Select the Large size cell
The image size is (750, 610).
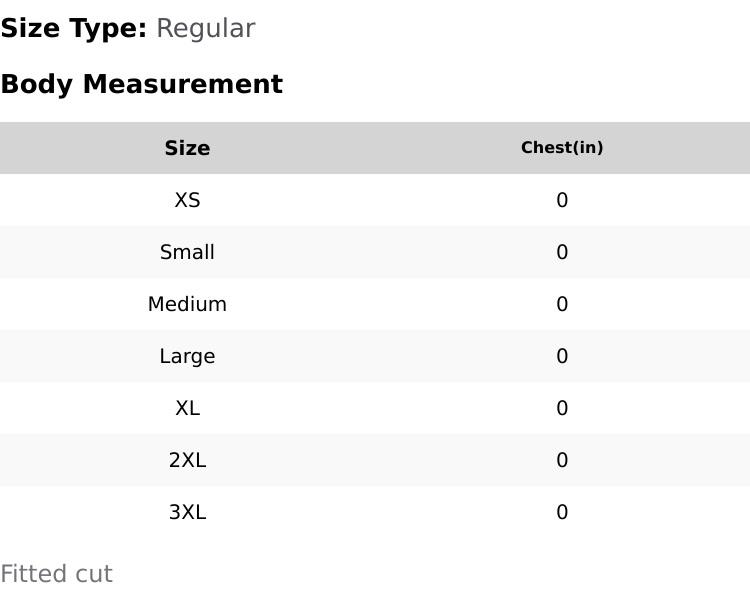187,356
